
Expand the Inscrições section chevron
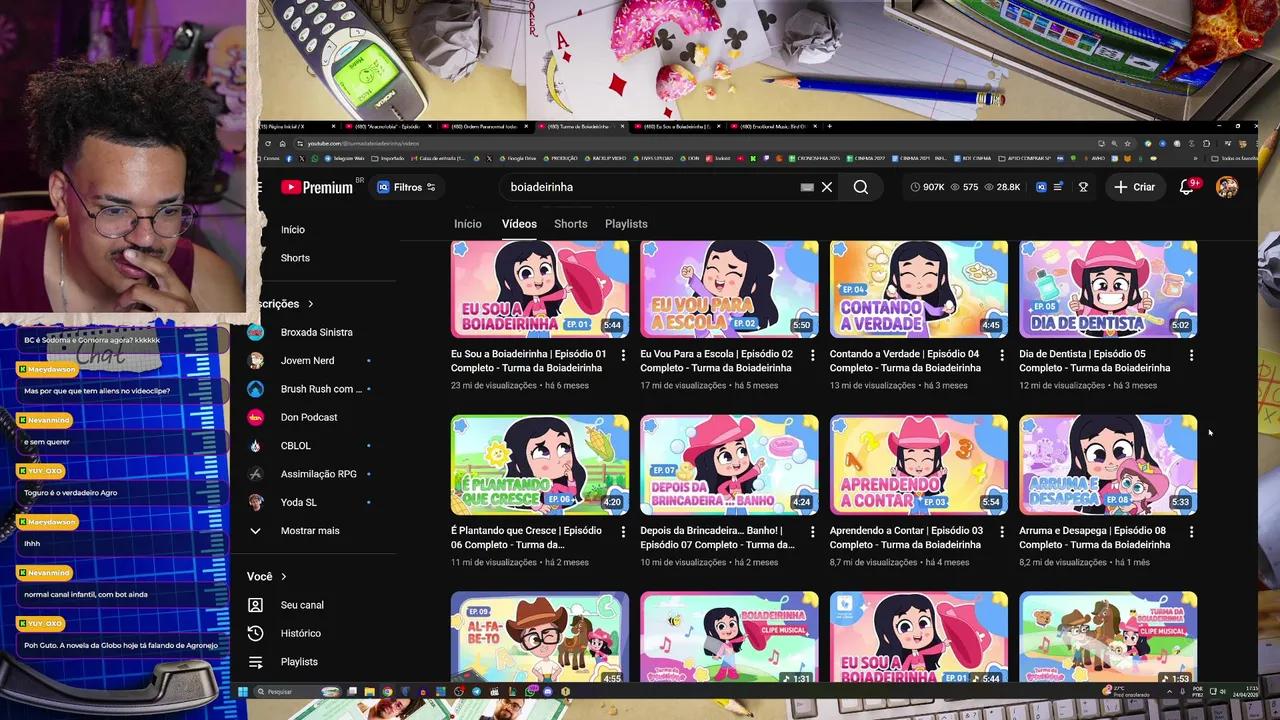310,304
